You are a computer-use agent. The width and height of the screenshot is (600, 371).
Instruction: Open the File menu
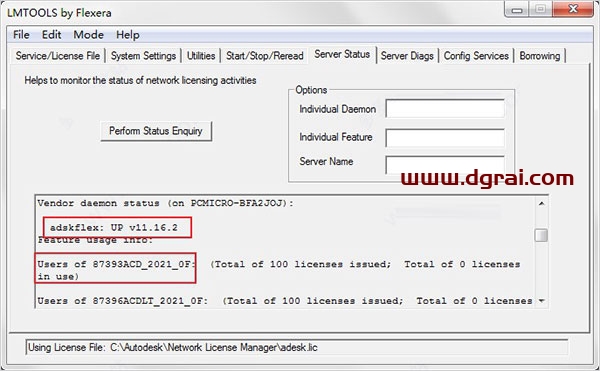21,35
